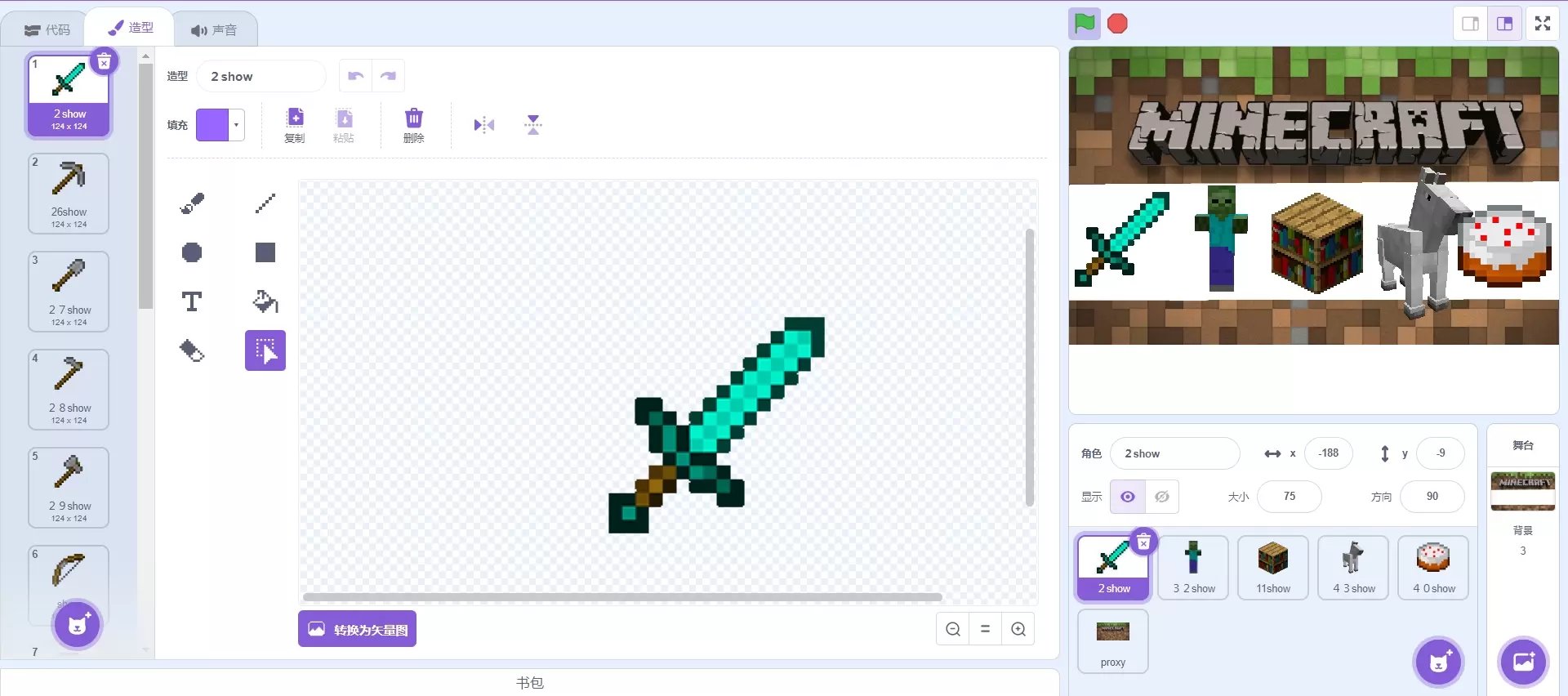1568x696 pixels.
Task: Open the add costume menu button
Action: (78, 625)
